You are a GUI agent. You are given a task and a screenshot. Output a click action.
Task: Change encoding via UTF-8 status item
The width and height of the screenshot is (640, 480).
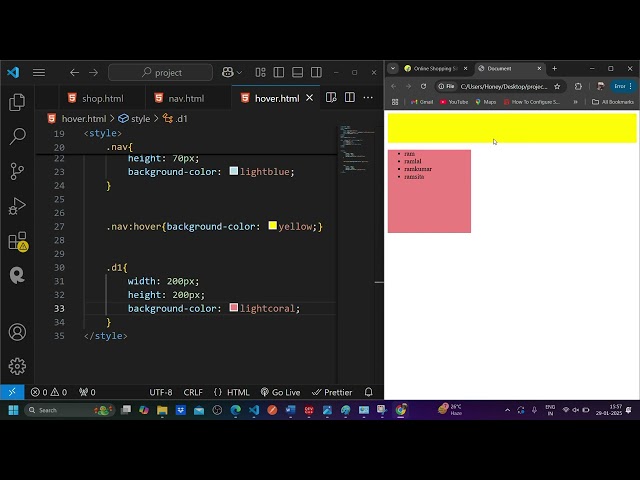click(161, 392)
